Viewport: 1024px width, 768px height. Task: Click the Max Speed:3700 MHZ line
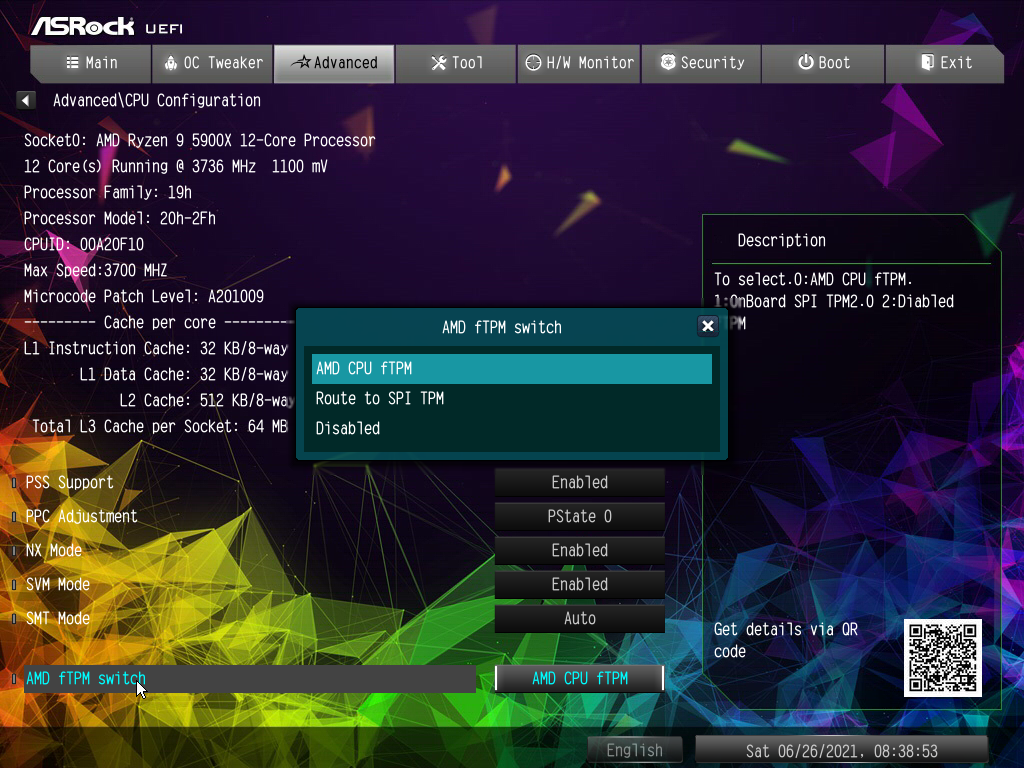(95, 270)
